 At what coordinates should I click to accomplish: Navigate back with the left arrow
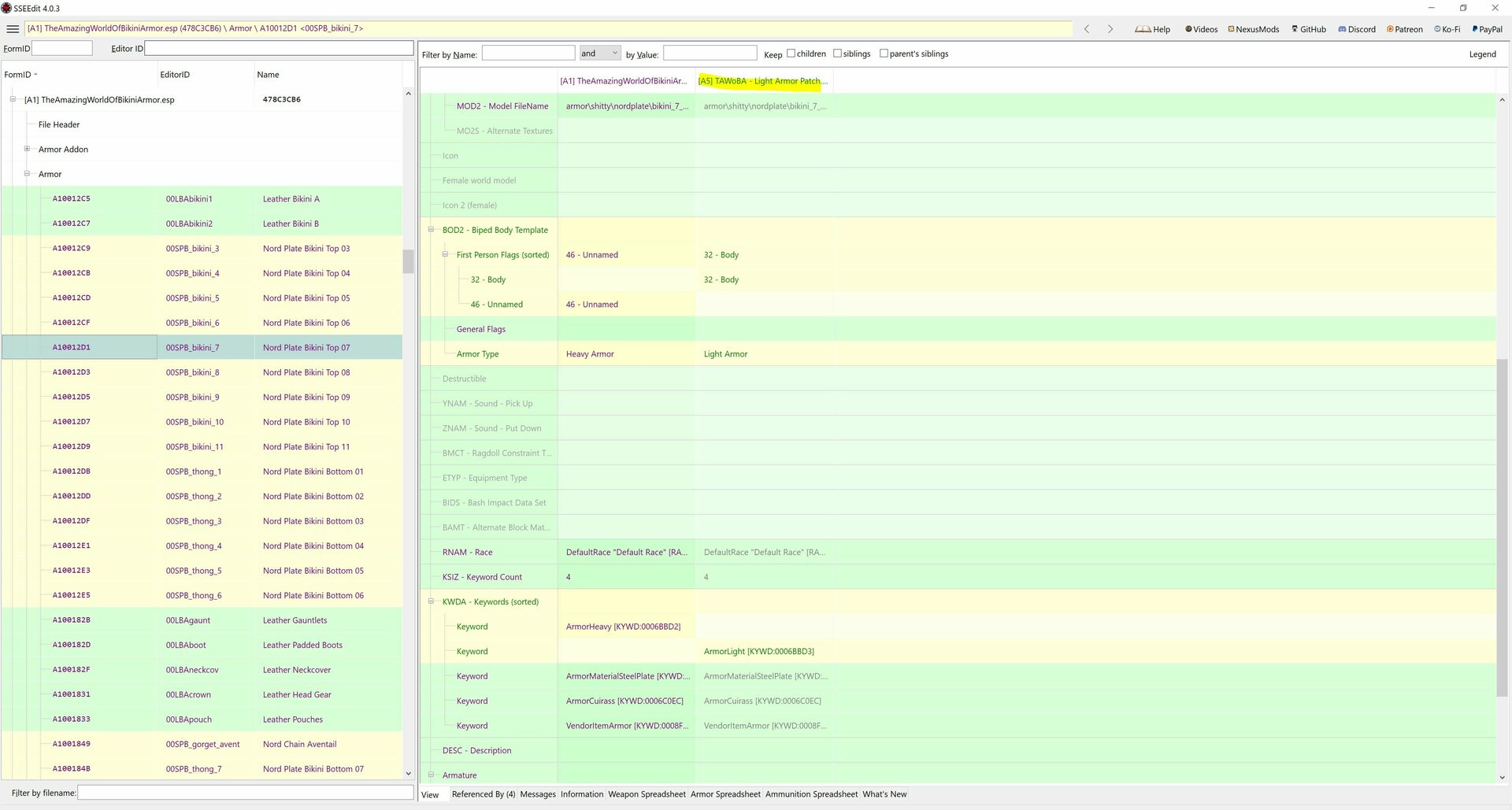(1087, 29)
